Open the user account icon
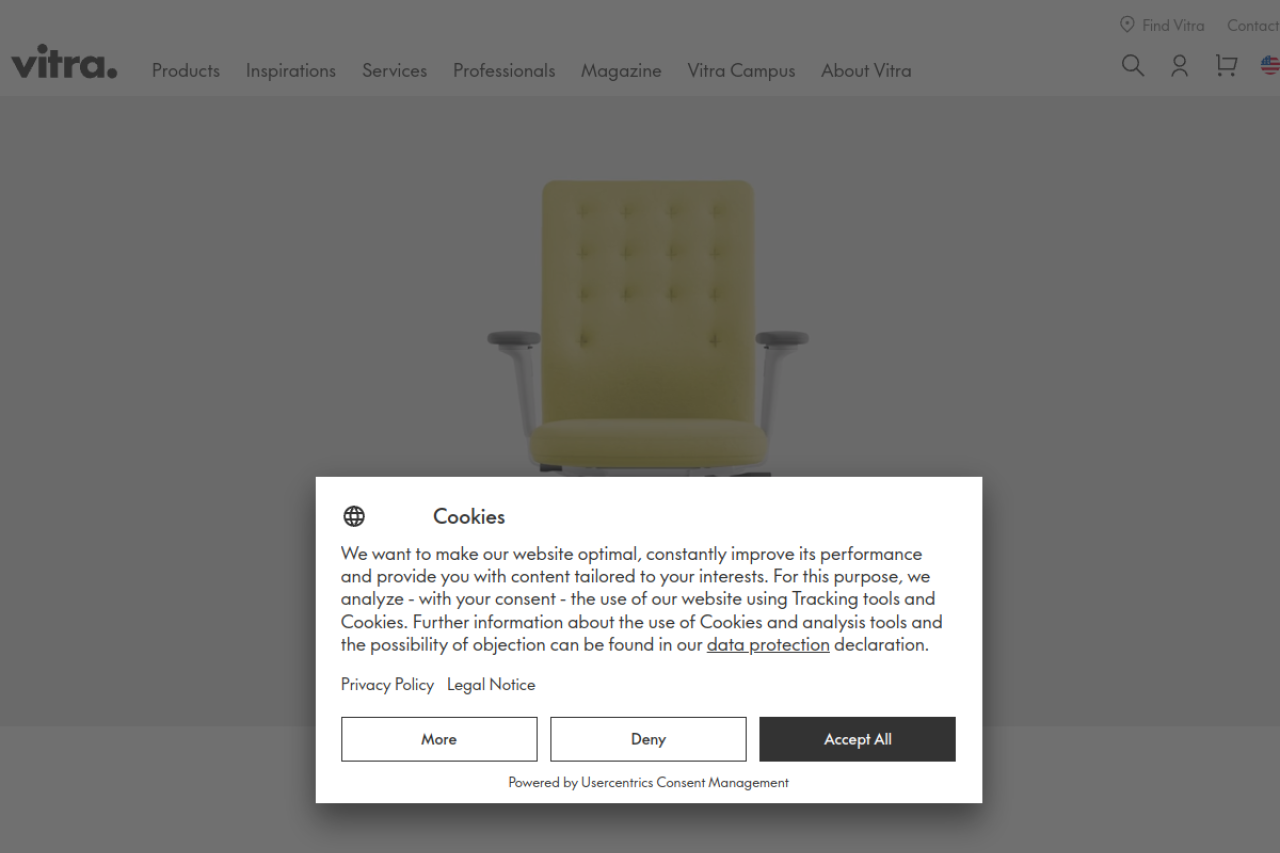Image resolution: width=1280 pixels, height=853 pixels. pos(1180,66)
